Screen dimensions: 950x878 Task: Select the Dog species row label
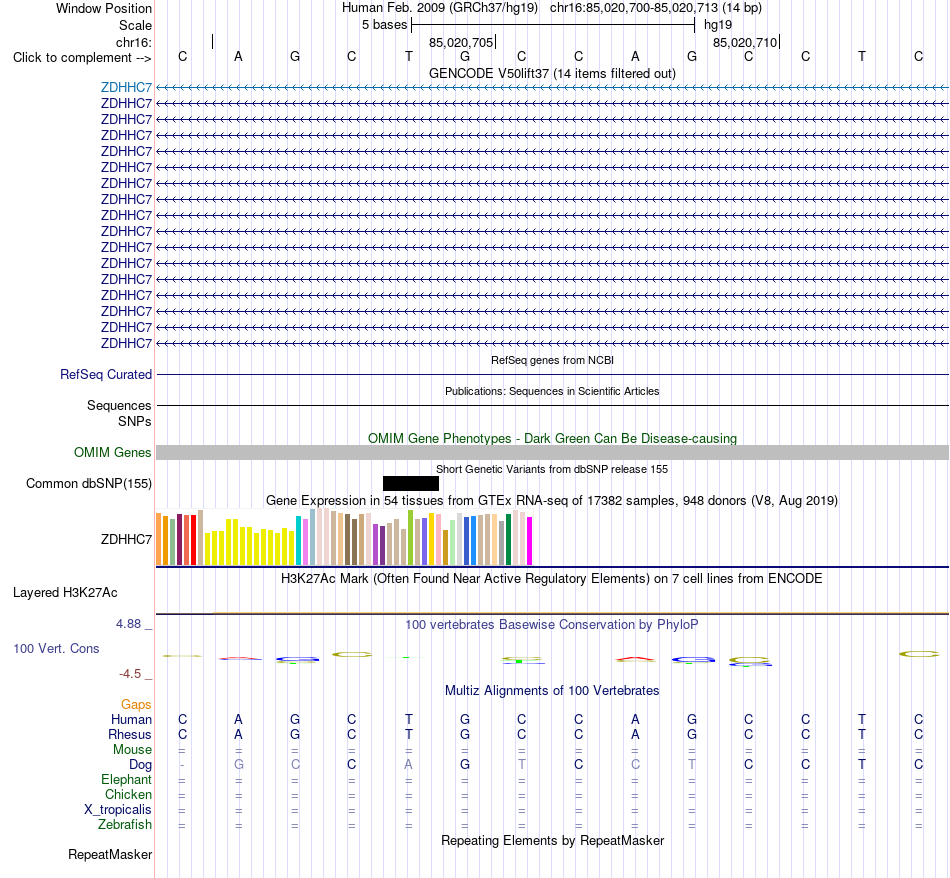(140, 765)
